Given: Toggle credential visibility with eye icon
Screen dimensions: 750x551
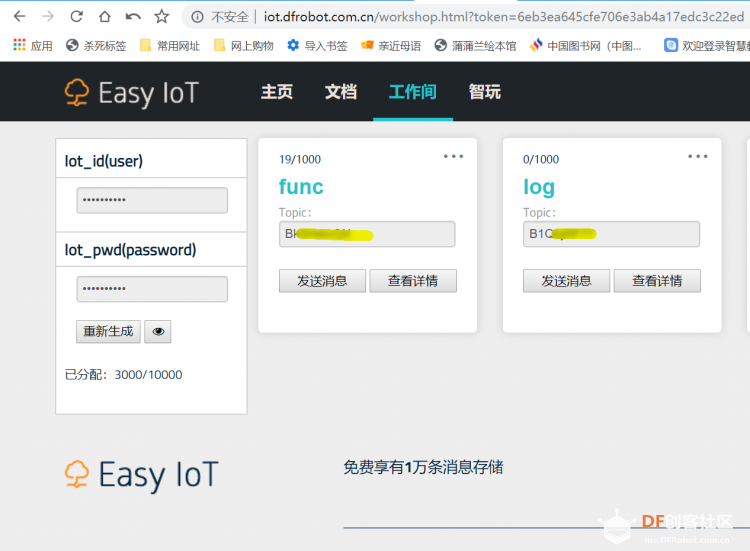Looking at the screenshot, I should [x=158, y=331].
